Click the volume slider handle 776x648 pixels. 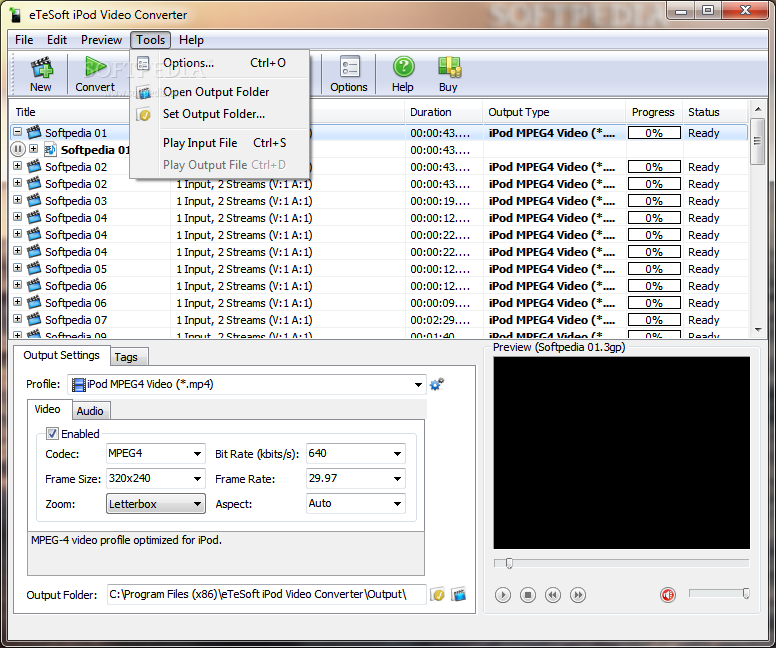[x=746, y=593]
